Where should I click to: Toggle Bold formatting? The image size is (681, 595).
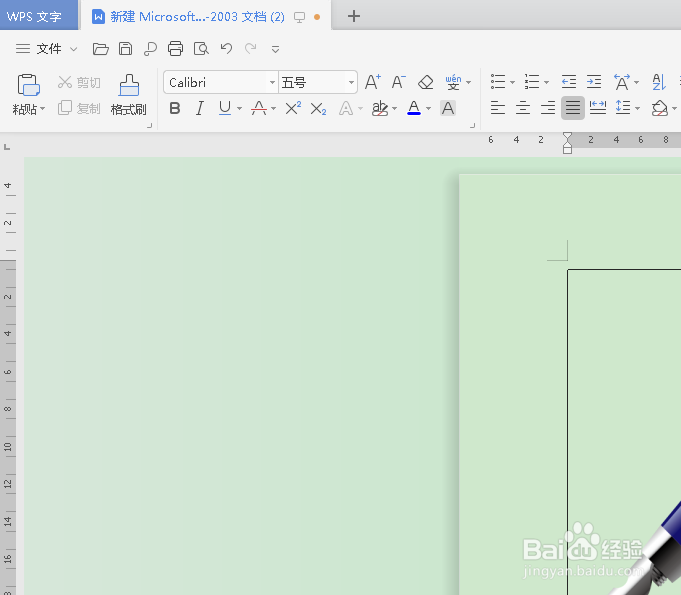175,108
